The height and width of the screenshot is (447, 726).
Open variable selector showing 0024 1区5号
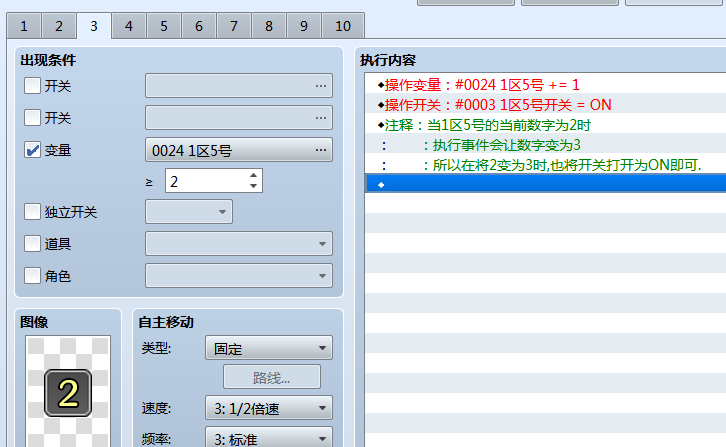[239, 150]
